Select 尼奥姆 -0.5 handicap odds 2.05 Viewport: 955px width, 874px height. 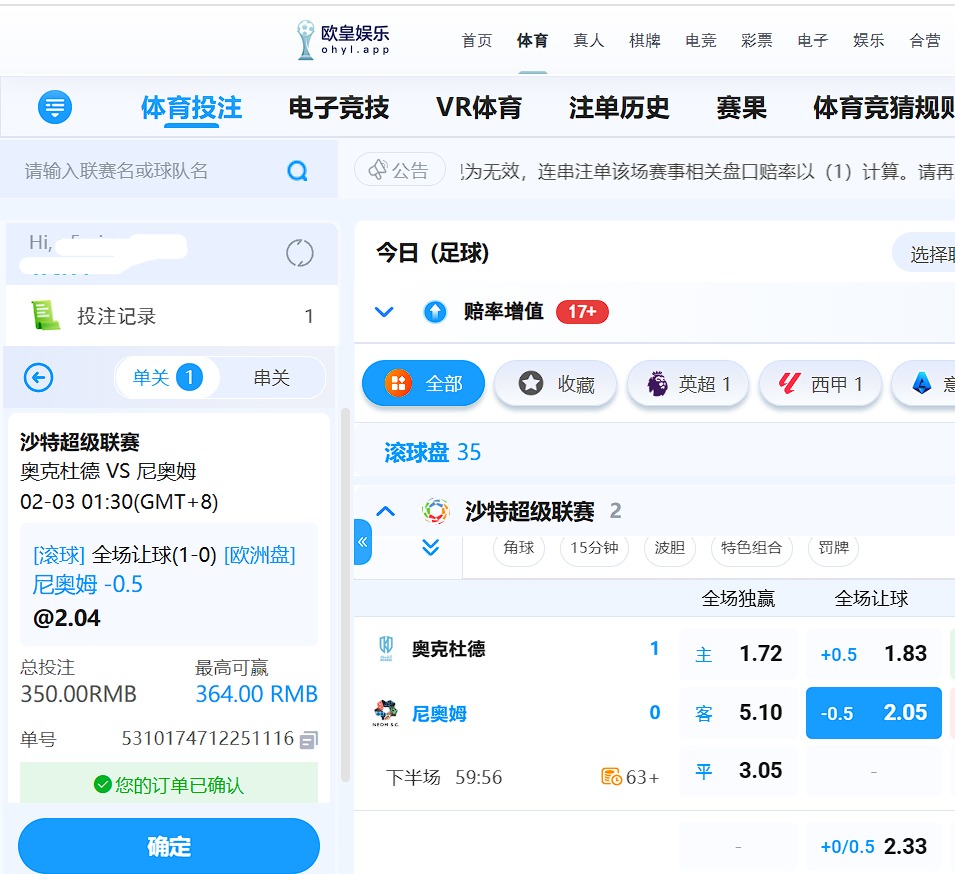[x=873, y=713]
